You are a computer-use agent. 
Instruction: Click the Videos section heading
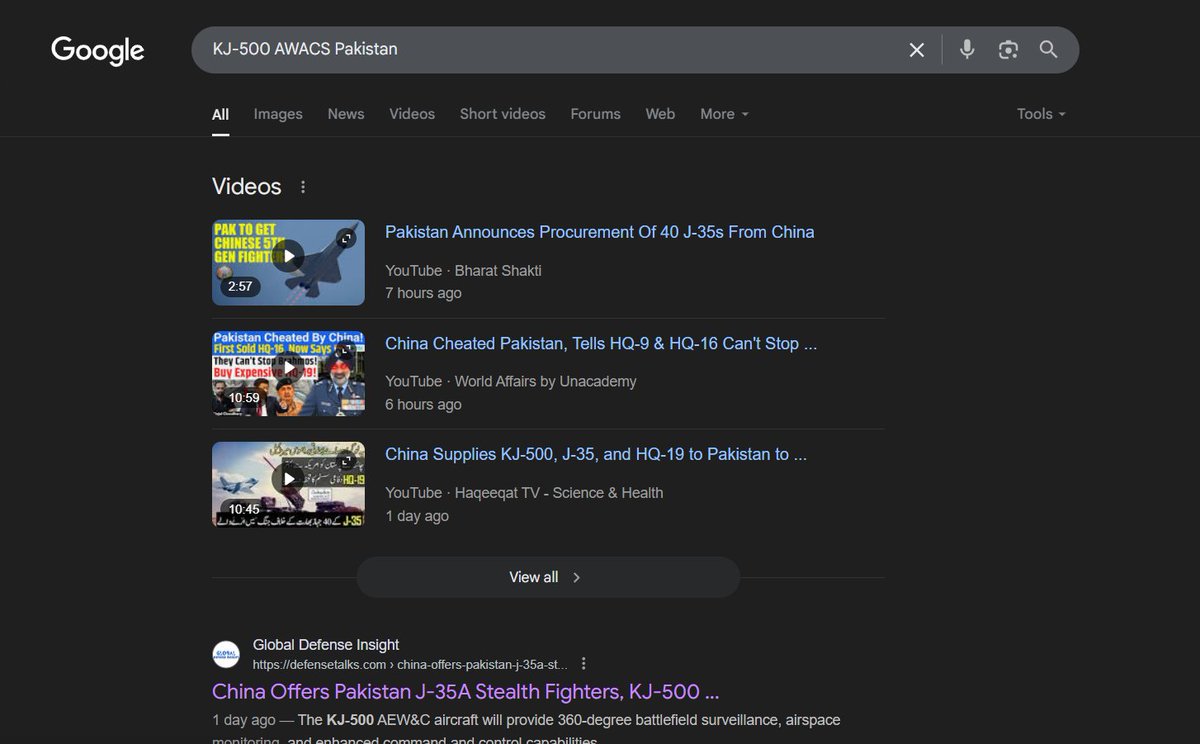[x=247, y=187]
